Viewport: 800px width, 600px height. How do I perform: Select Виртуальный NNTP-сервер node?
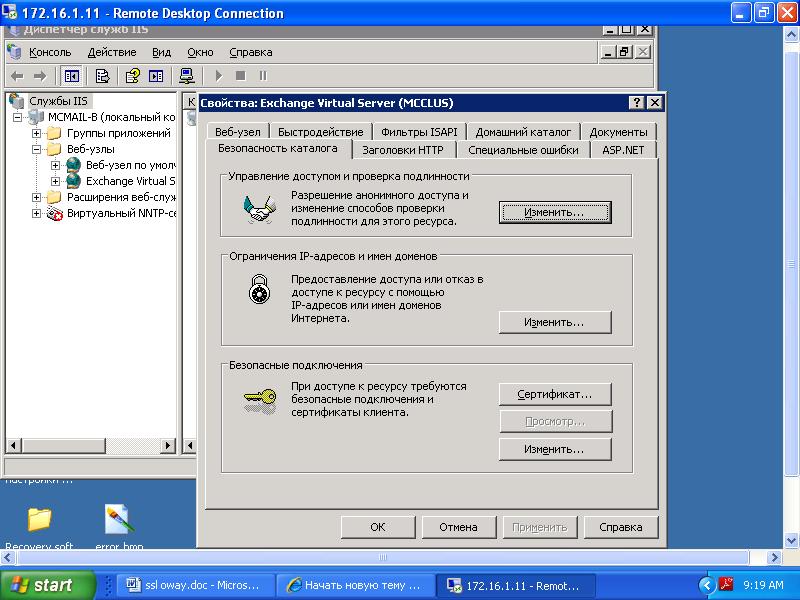[x=121, y=213]
